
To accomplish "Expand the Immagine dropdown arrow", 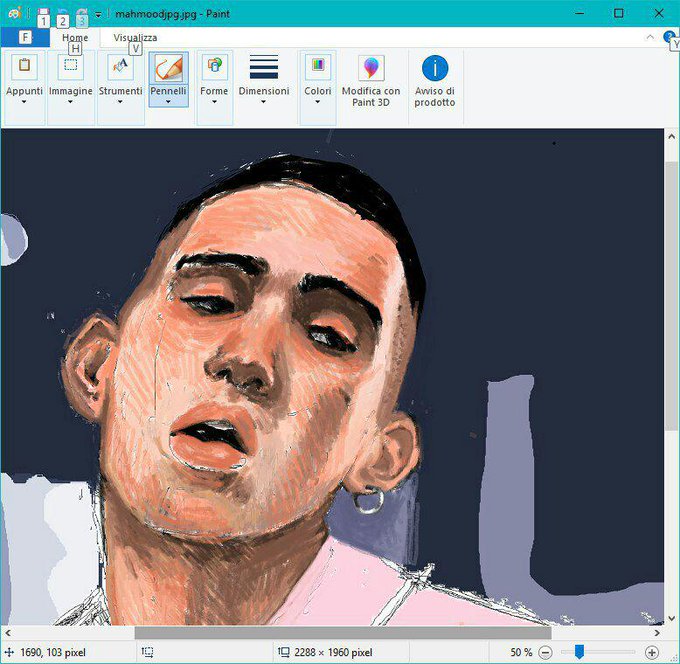I will [70, 102].
